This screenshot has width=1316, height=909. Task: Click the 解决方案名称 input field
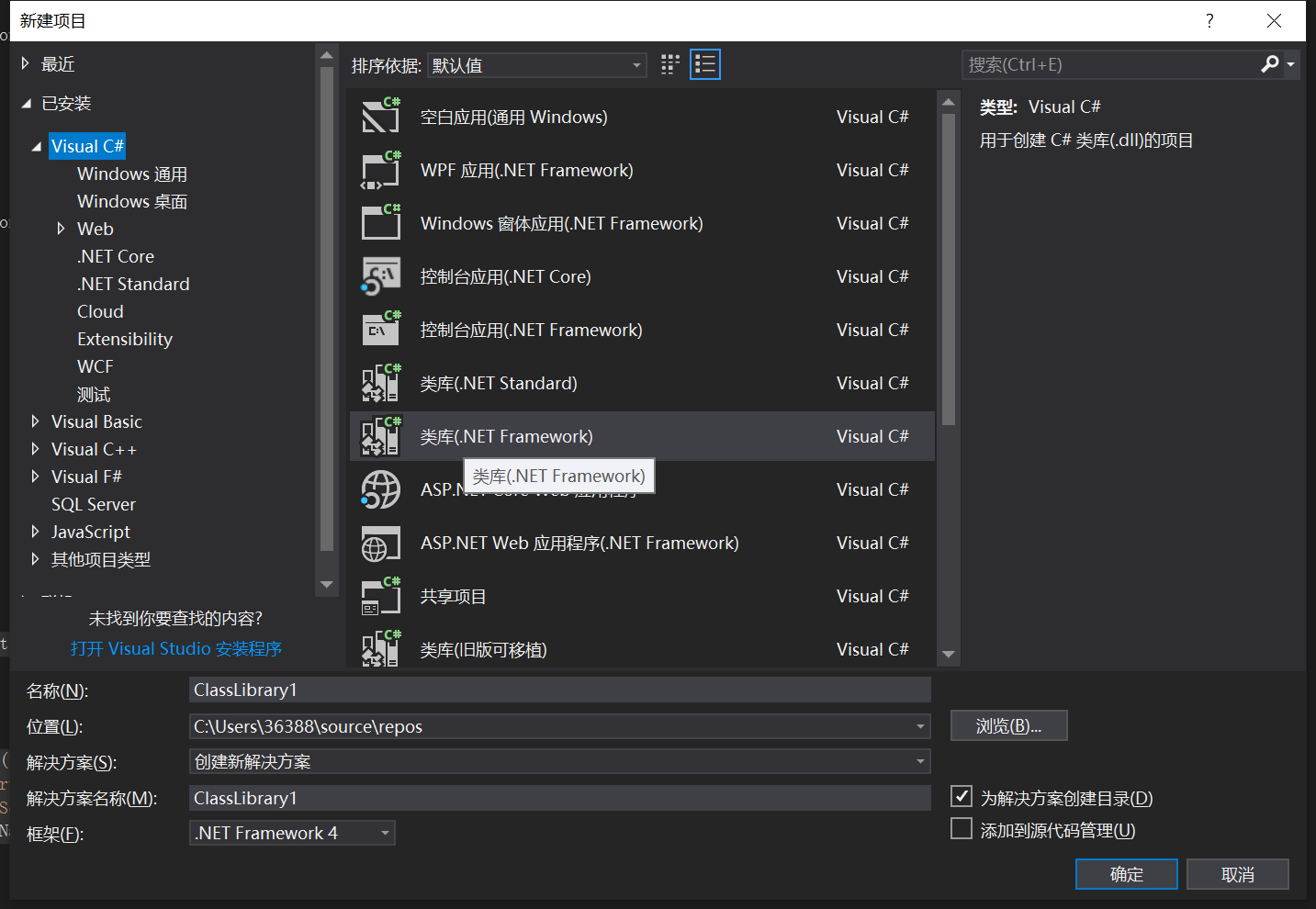click(560, 798)
